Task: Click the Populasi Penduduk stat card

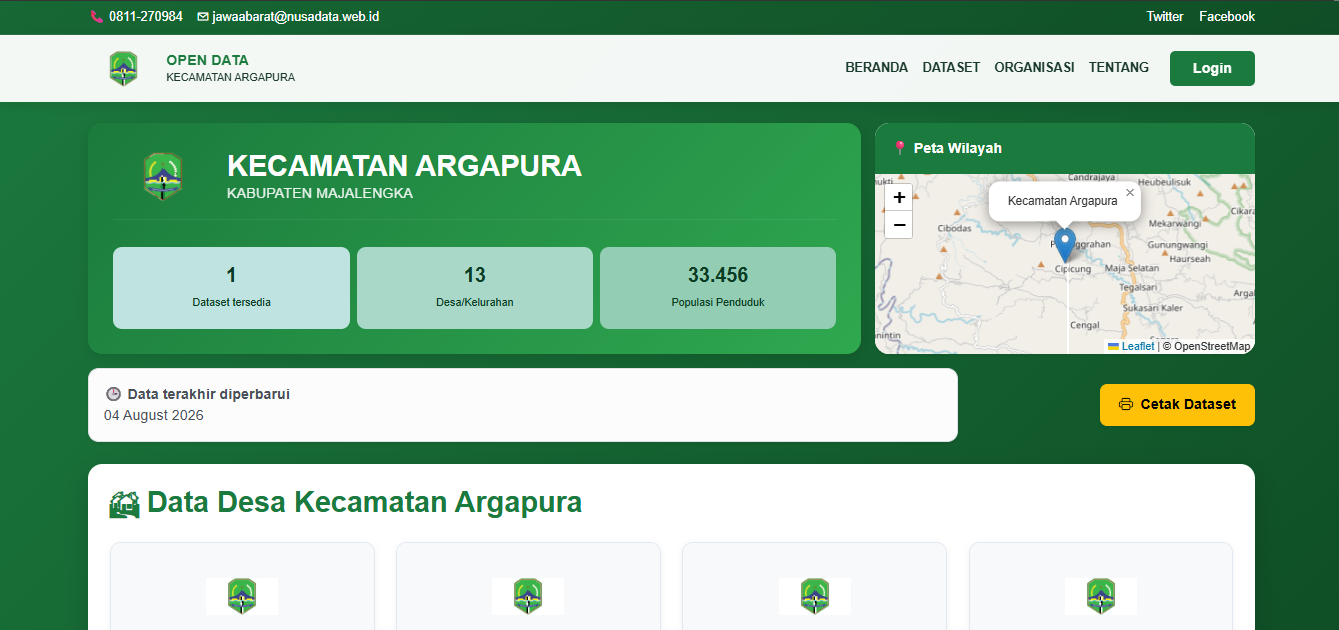Action: 718,288
